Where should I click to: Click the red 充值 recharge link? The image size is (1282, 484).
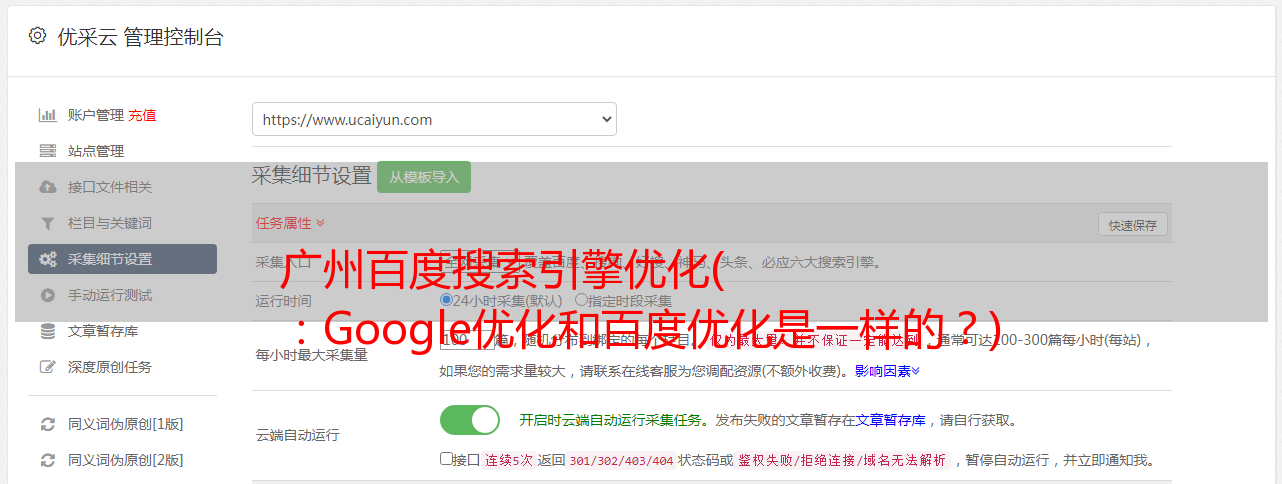(x=142, y=115)
